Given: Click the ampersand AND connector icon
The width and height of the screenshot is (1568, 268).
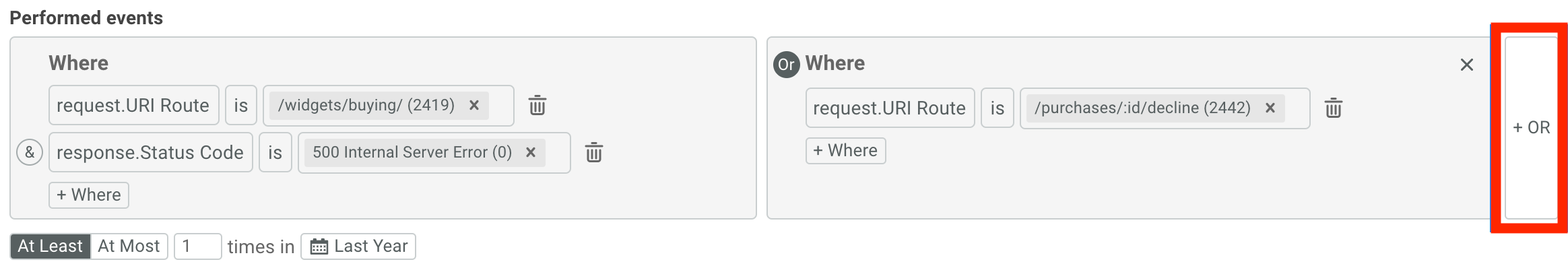Looking at the screenshot, I should 30,152.
